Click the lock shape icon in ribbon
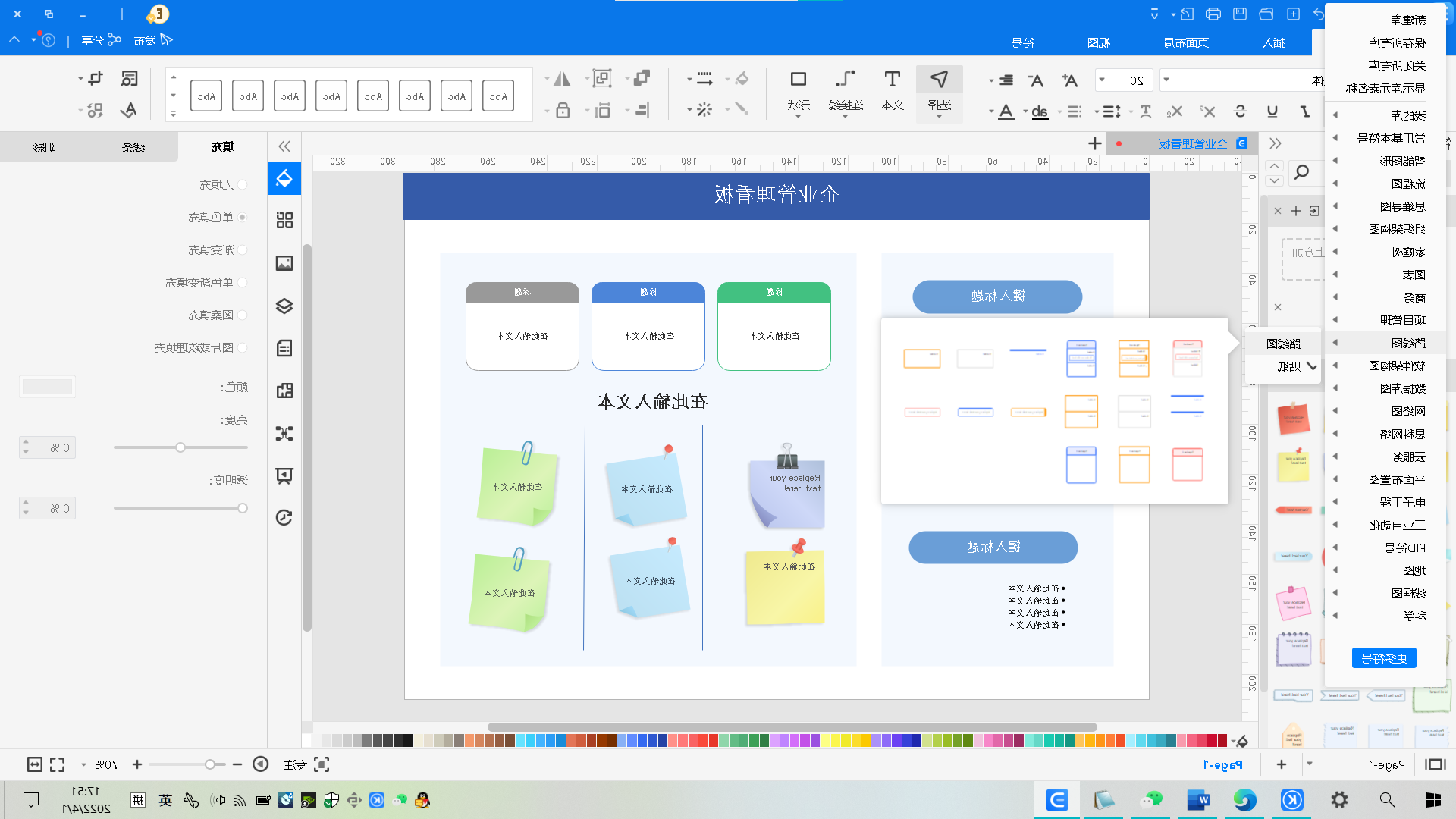This screenshot has height=819, width=1456. coord(563,111)
